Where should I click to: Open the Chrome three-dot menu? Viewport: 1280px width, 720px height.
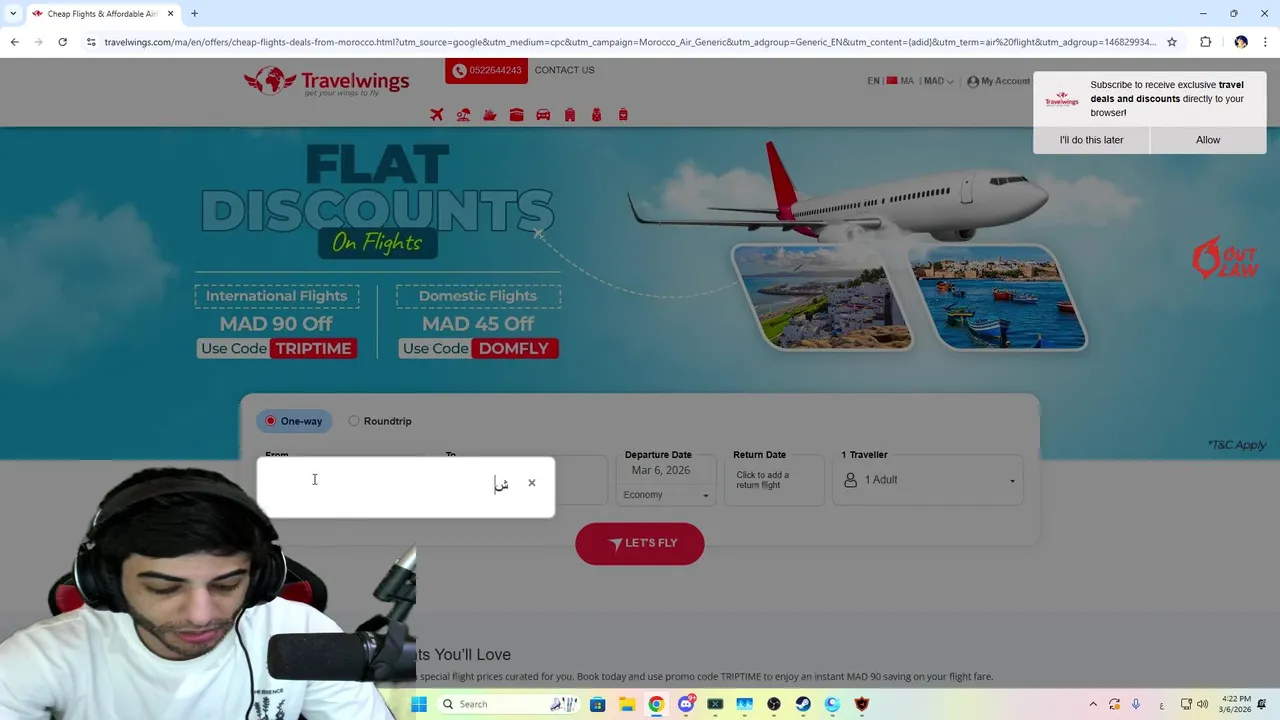click(x=1266, y=42)
